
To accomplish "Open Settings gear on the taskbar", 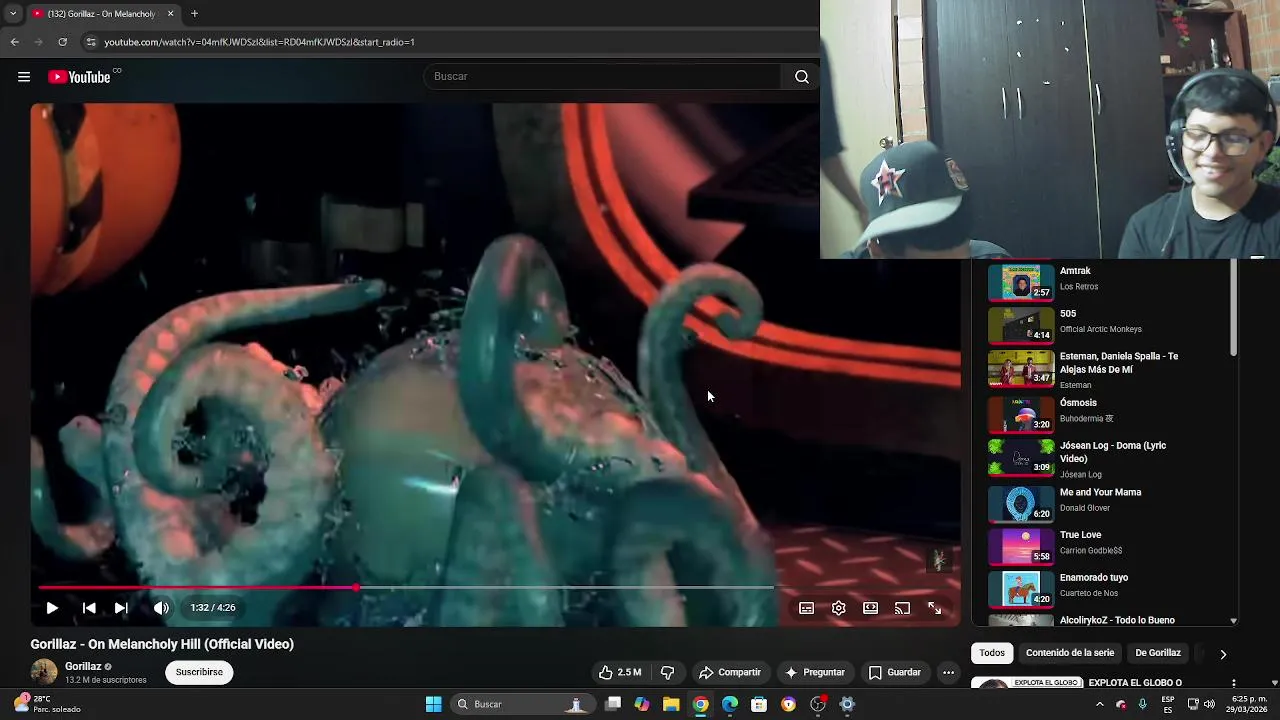I will [x=847, y=704].
